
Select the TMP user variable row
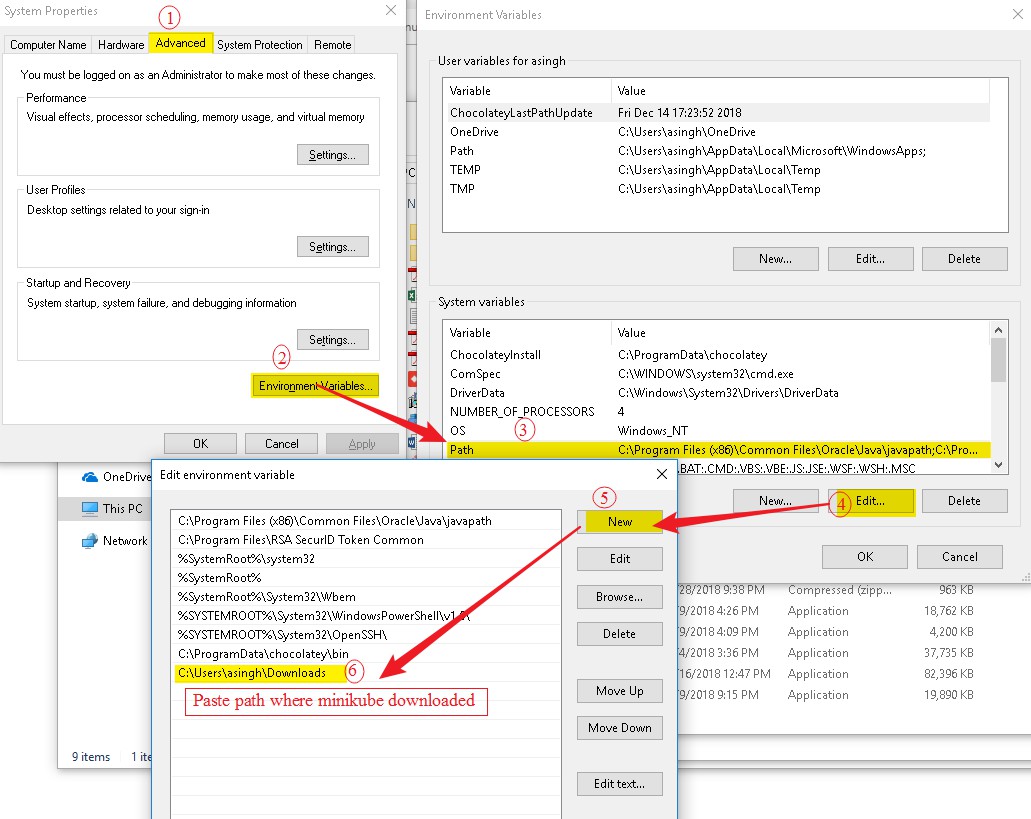tap(719, 189)
